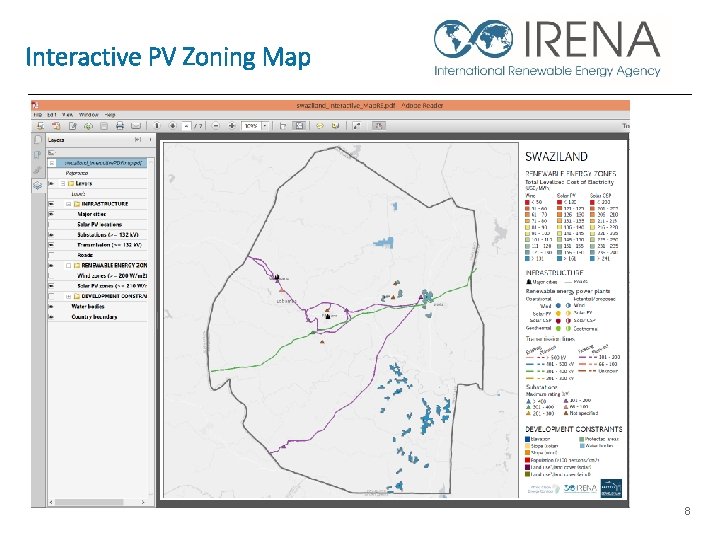This screenshot has height=540, width=720.
Task: Select Solar PV locations layer name
Action: click(100, 225)
